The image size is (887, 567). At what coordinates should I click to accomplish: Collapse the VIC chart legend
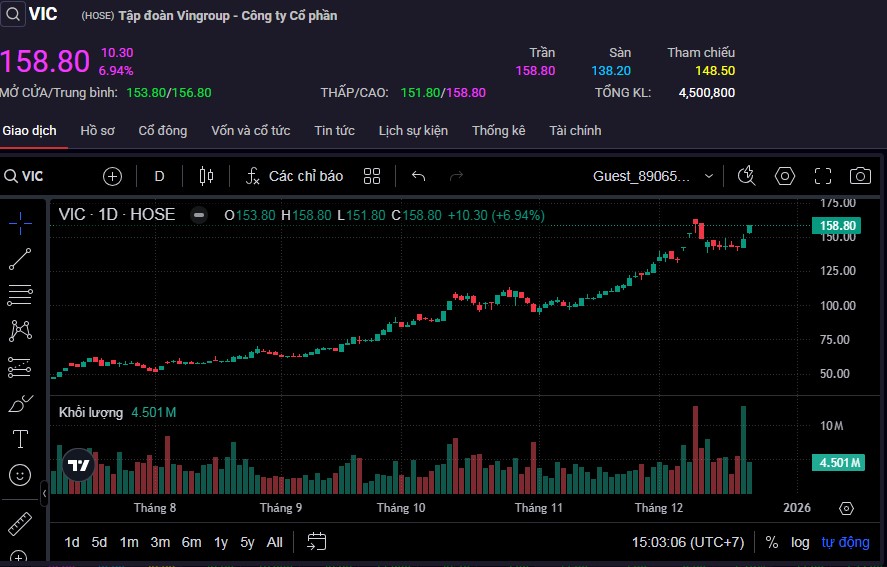199,214
